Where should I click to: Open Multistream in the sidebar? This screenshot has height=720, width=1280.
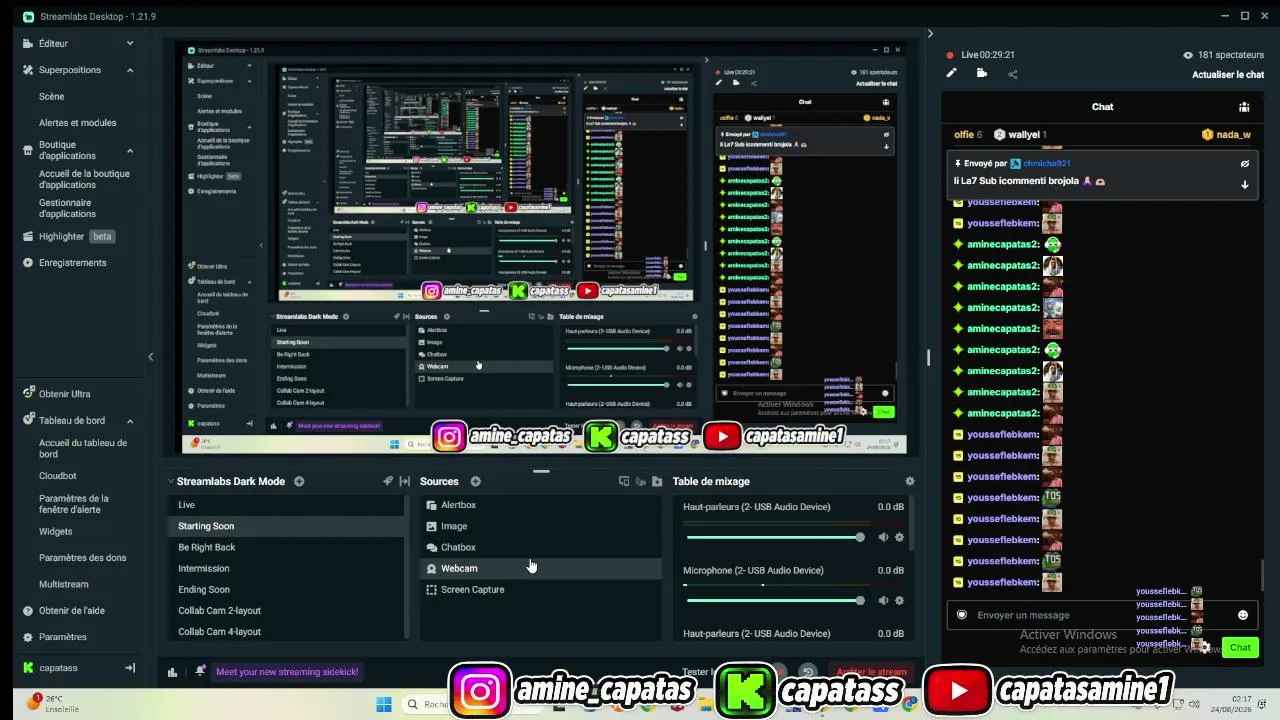click(x=64, y=584)
